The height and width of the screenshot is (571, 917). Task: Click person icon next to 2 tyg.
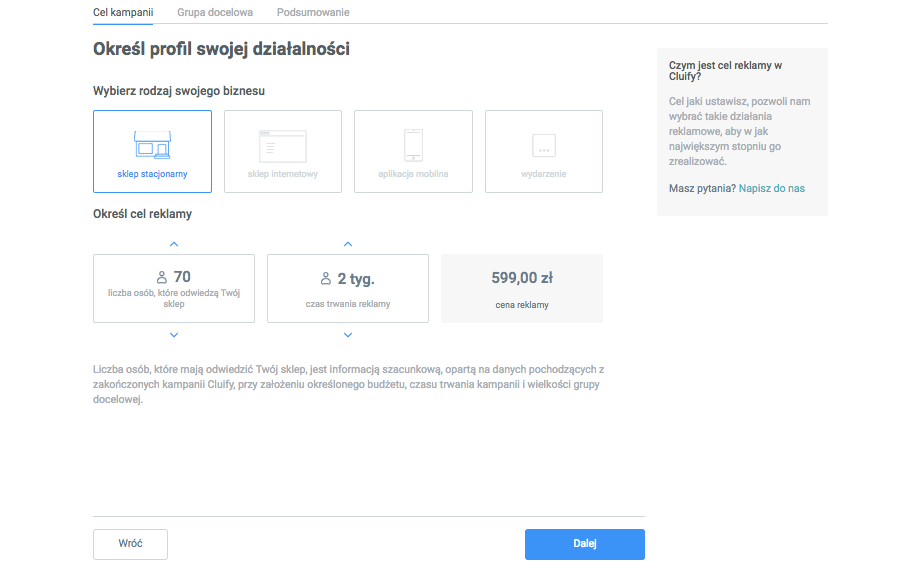(326, 278)
